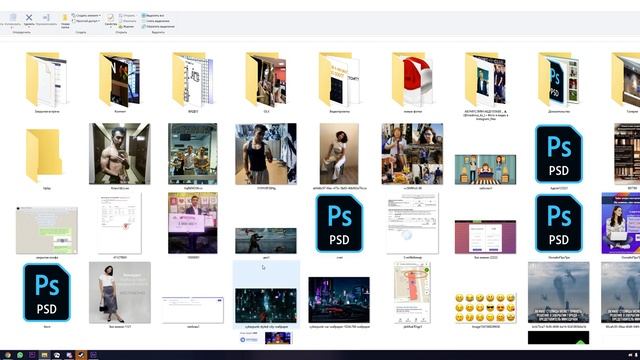Select PSD file right of the pink web form

(558, 223)
